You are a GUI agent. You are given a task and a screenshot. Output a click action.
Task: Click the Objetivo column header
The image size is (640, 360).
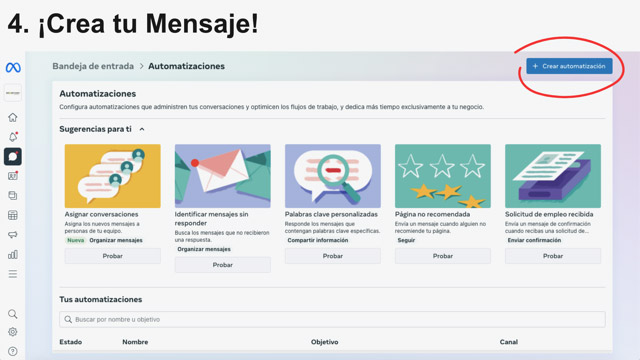coord(324,342)
